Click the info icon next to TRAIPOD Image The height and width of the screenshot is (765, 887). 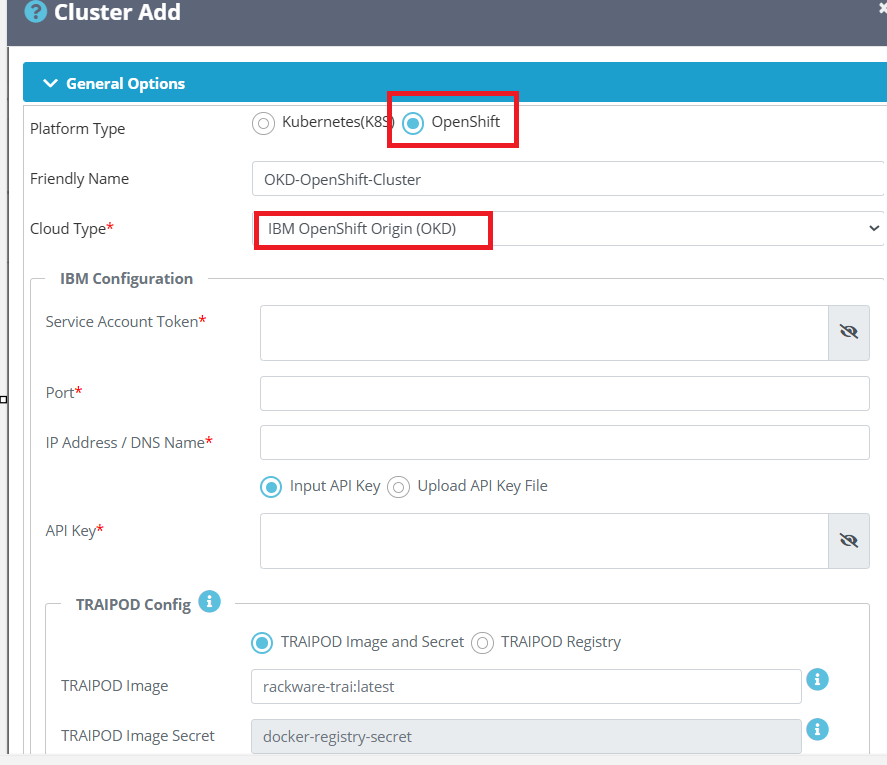point(817,679)
